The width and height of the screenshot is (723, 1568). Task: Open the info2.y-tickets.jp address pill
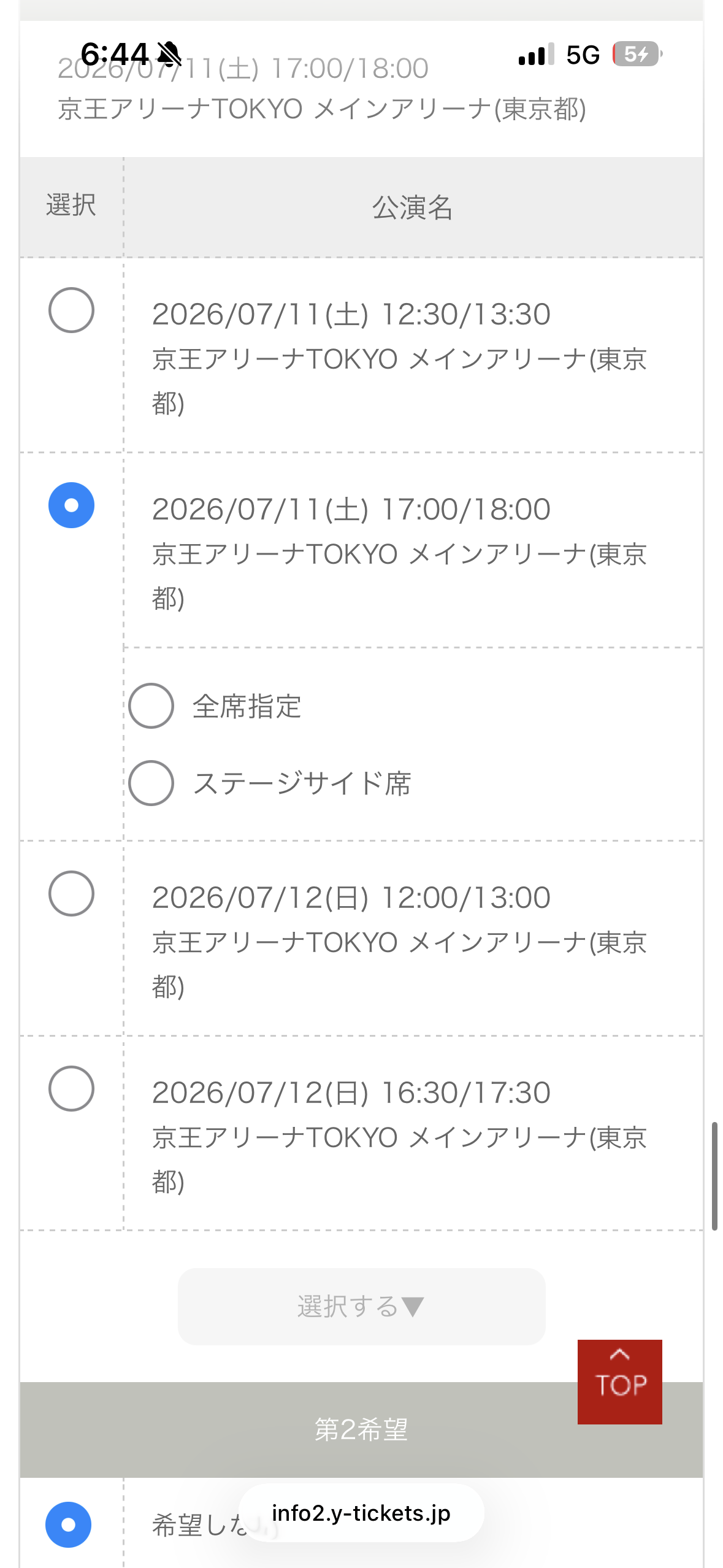point(361,1513)
